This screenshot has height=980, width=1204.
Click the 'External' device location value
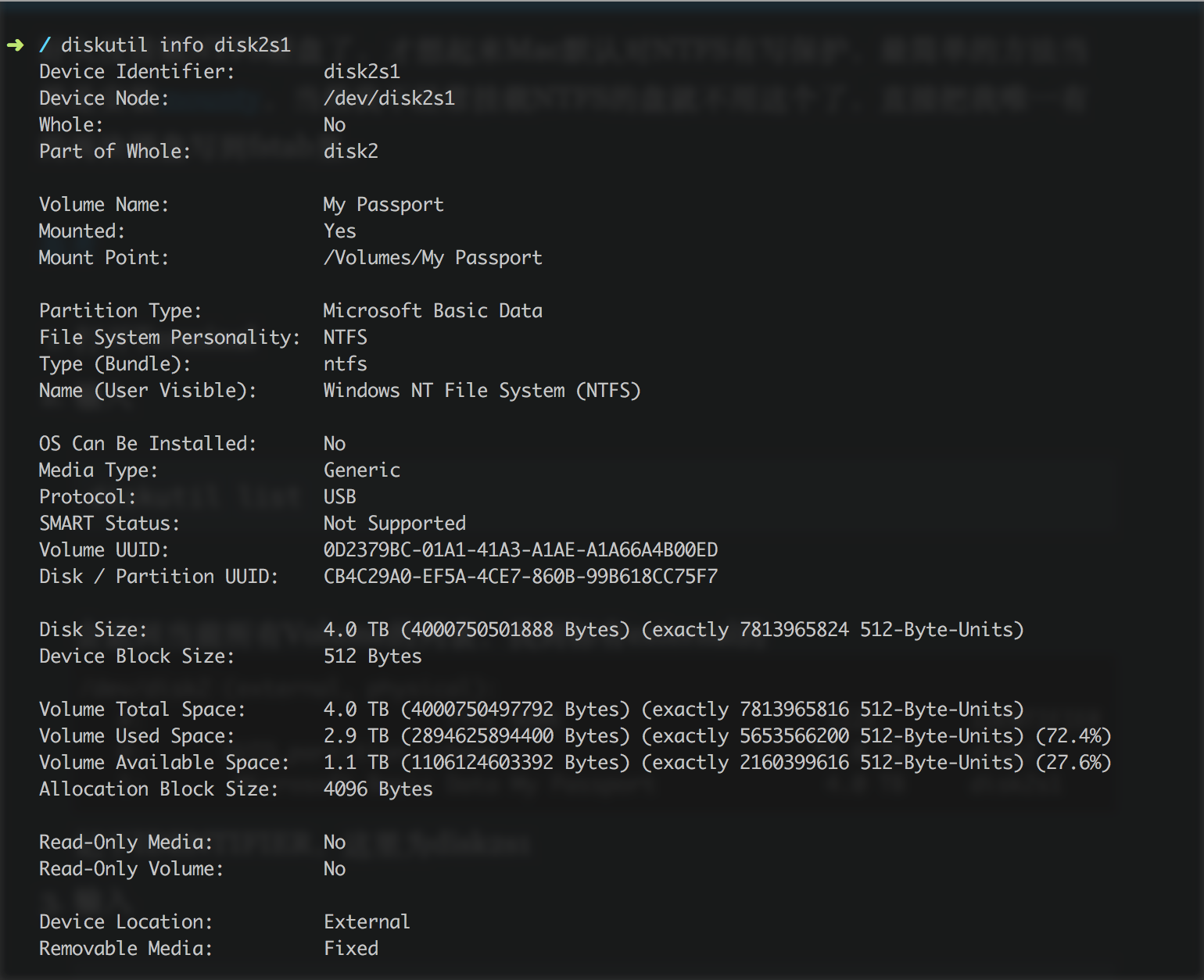pos(367,922)
